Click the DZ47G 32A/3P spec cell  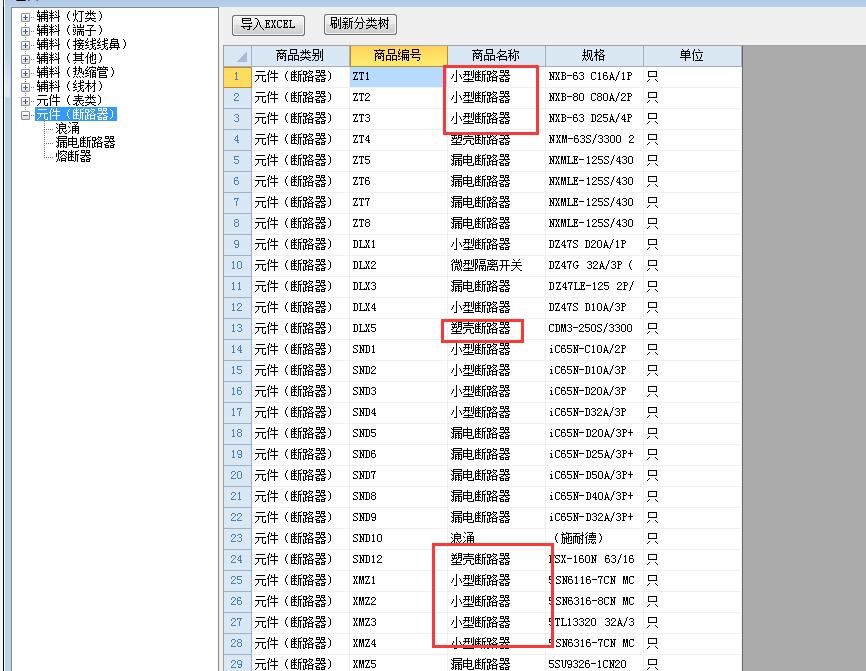(x=594, y=265)
